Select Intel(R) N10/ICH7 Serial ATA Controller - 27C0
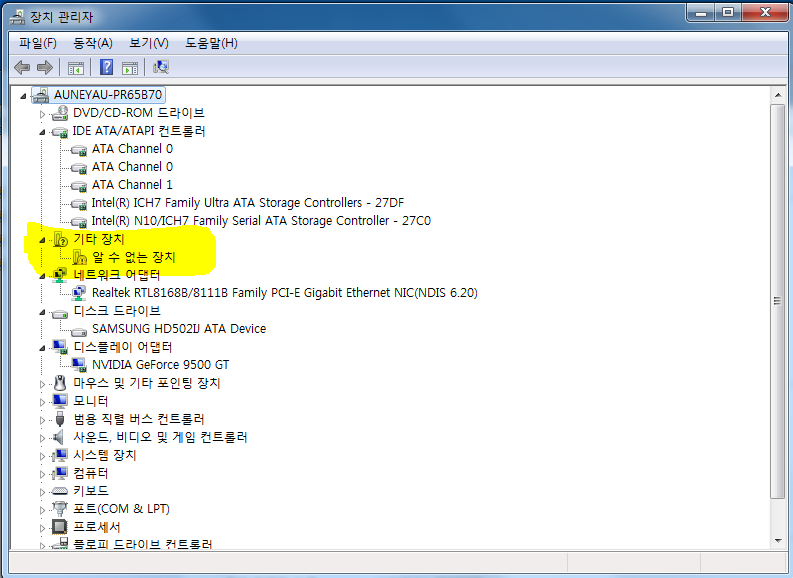 pos(261,221)
